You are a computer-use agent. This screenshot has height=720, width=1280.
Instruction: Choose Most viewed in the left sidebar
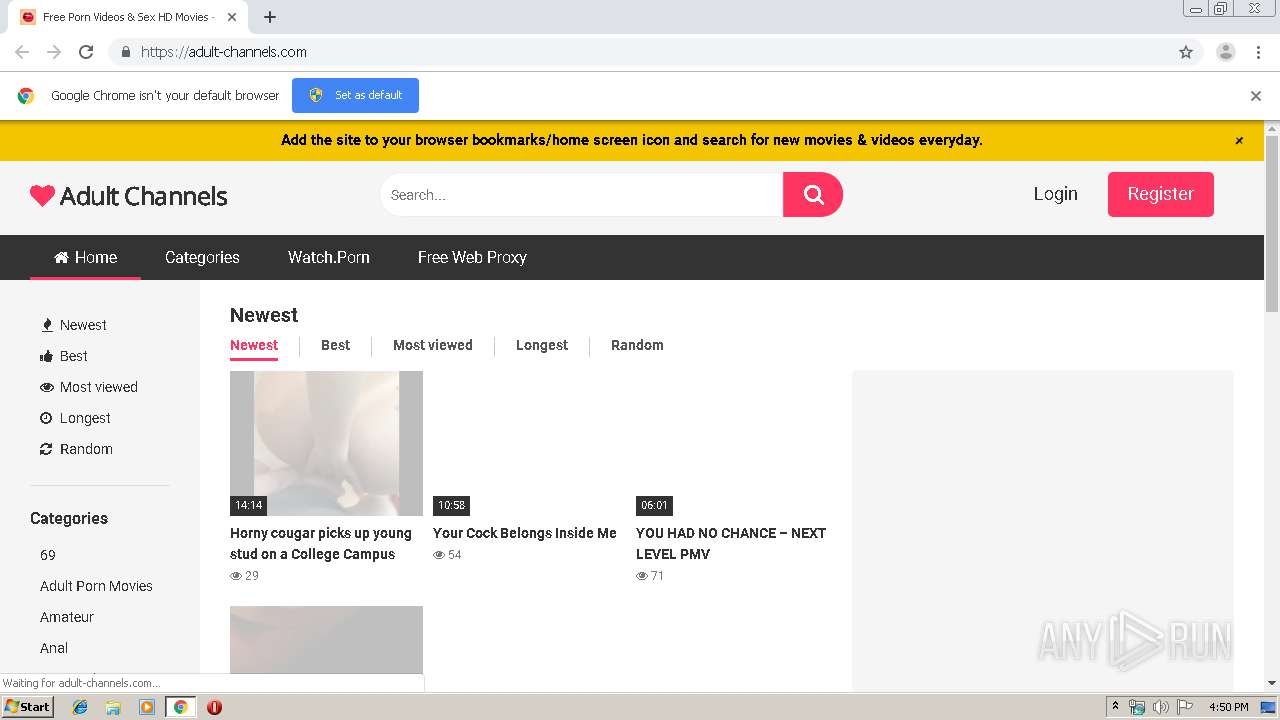[89, 387]
